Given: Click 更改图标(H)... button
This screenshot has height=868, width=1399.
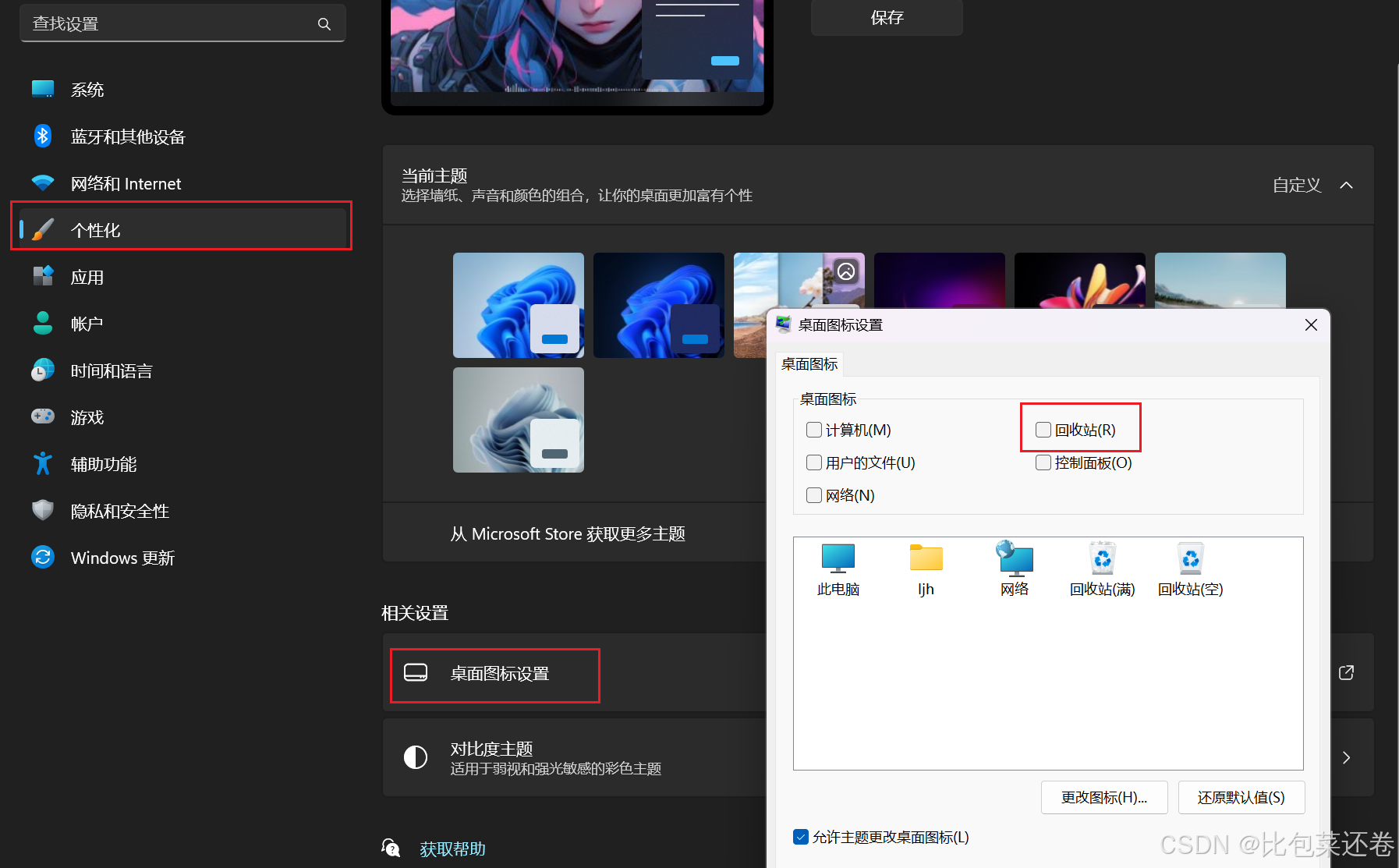Looking at the screenshot, I should point(1104,797).
